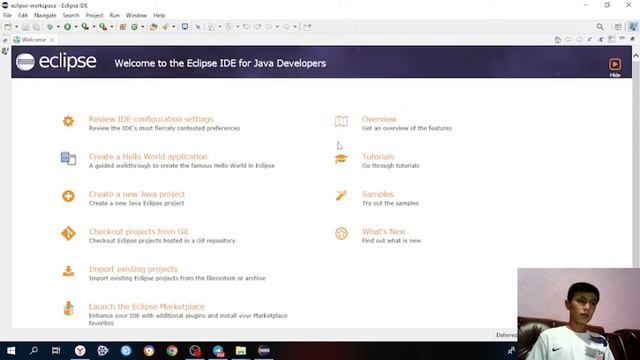
Task: Open the Debug dropdown arrow
Action: 58,27
